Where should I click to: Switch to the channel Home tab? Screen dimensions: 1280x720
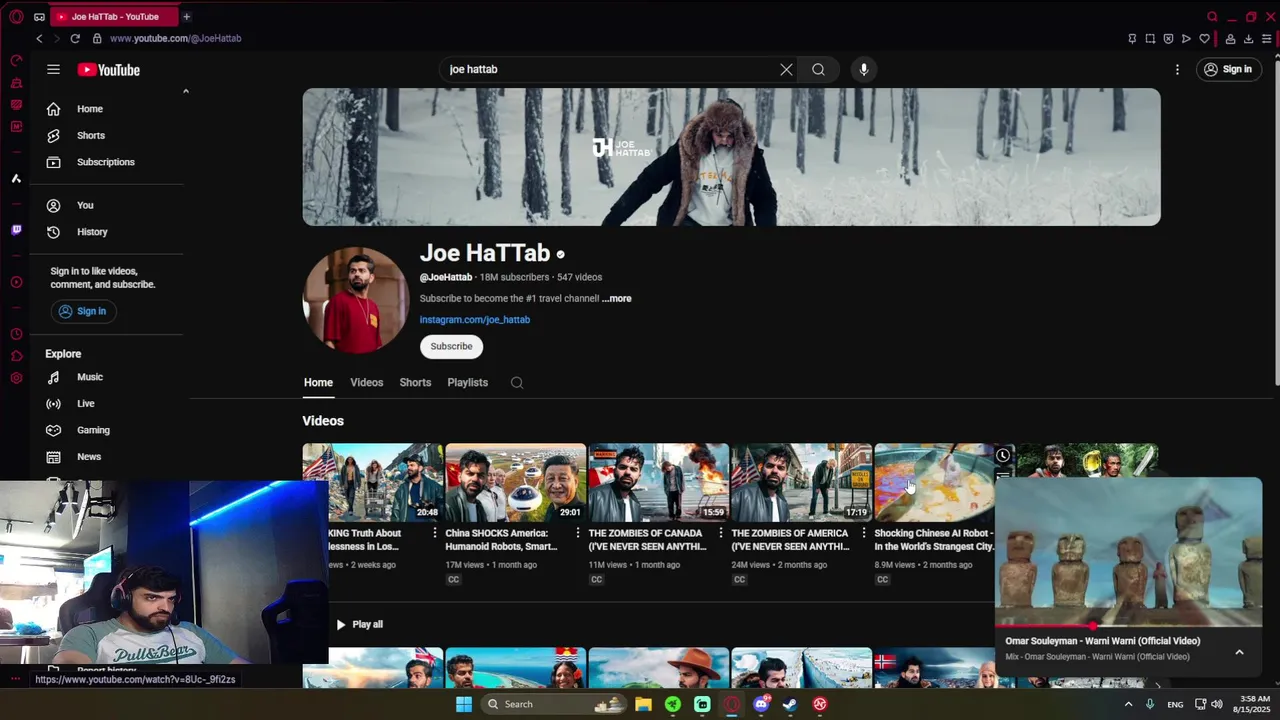pyautogui.click(x=318, y=382)
